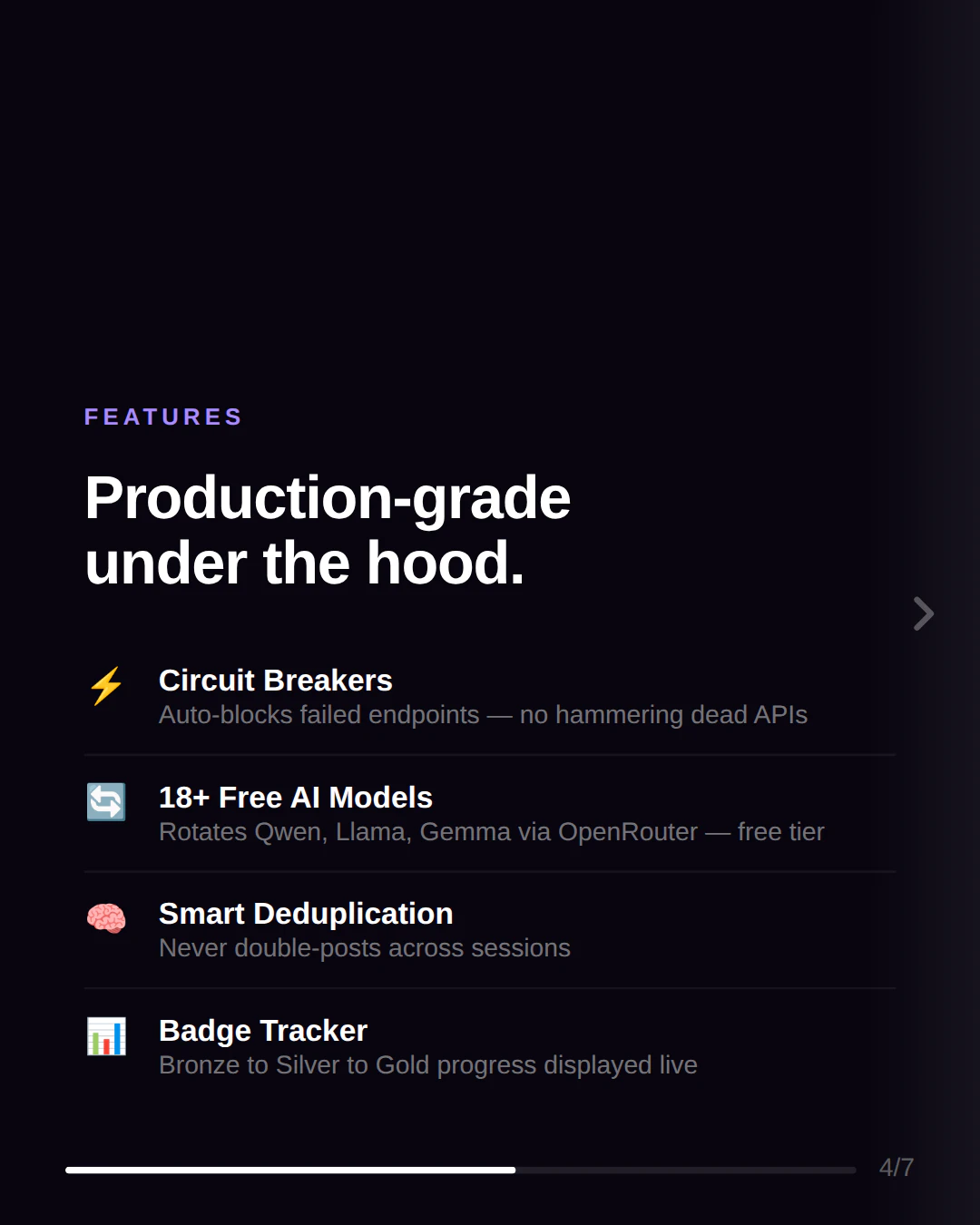This screenshot has width=980, height=1225.
Task: Click the 4/7 page indicator
Action: point(897,1168)
